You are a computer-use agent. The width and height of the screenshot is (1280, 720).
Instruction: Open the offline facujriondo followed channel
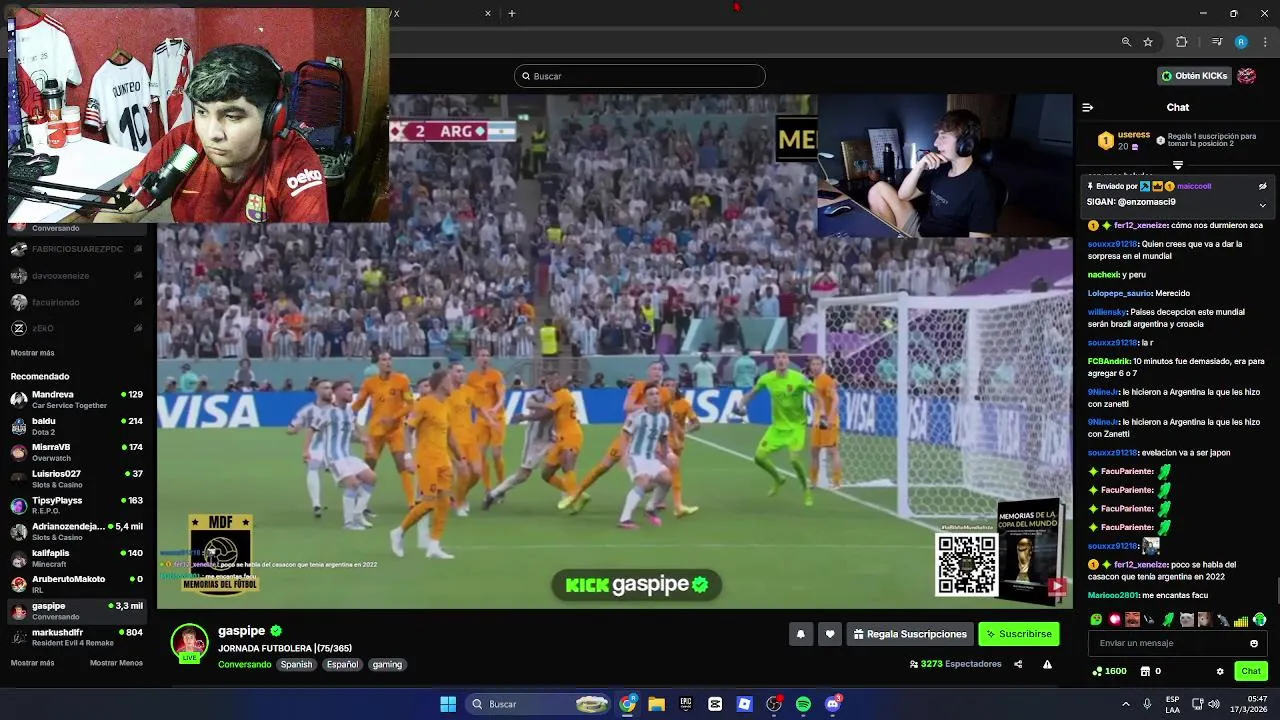point(76,302)
